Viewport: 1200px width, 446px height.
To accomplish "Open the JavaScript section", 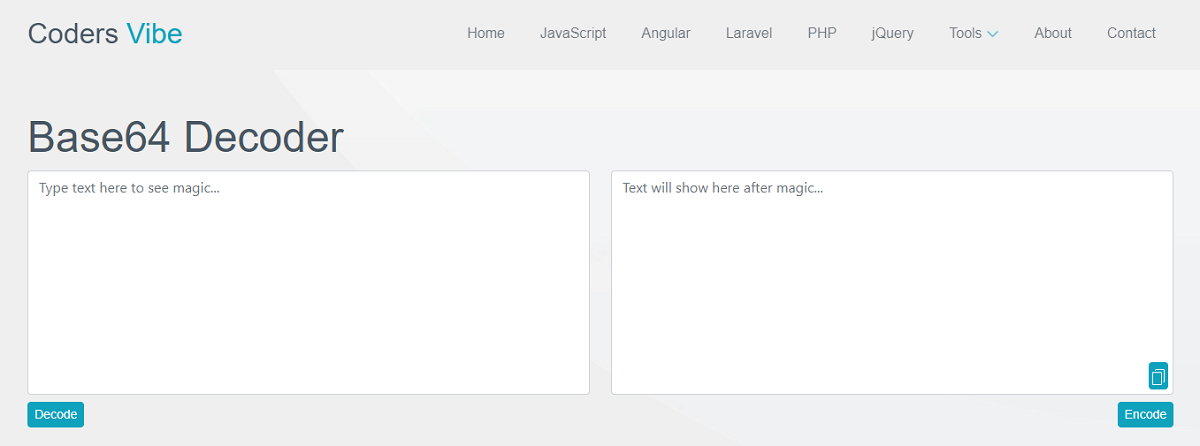I will [573, 33].
